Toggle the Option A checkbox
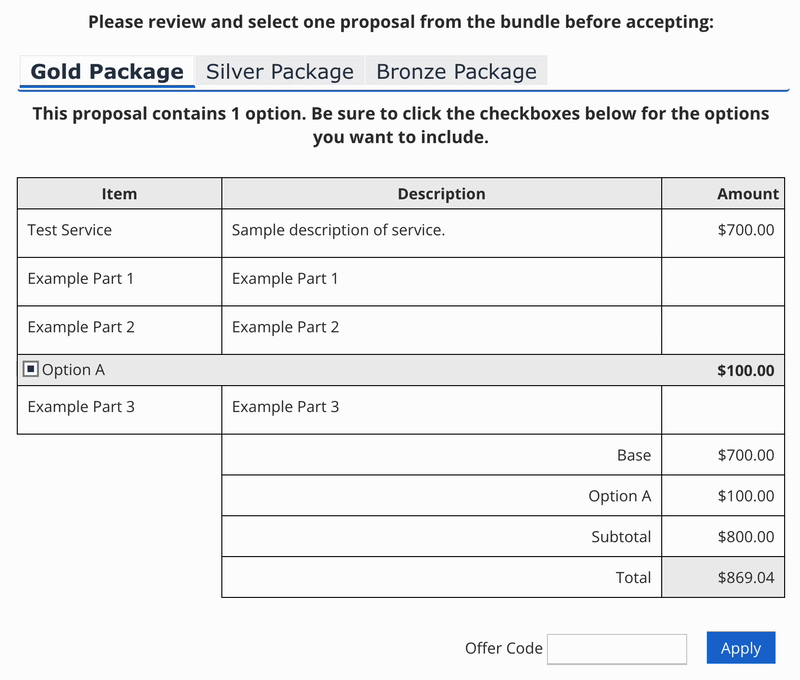 31,370
